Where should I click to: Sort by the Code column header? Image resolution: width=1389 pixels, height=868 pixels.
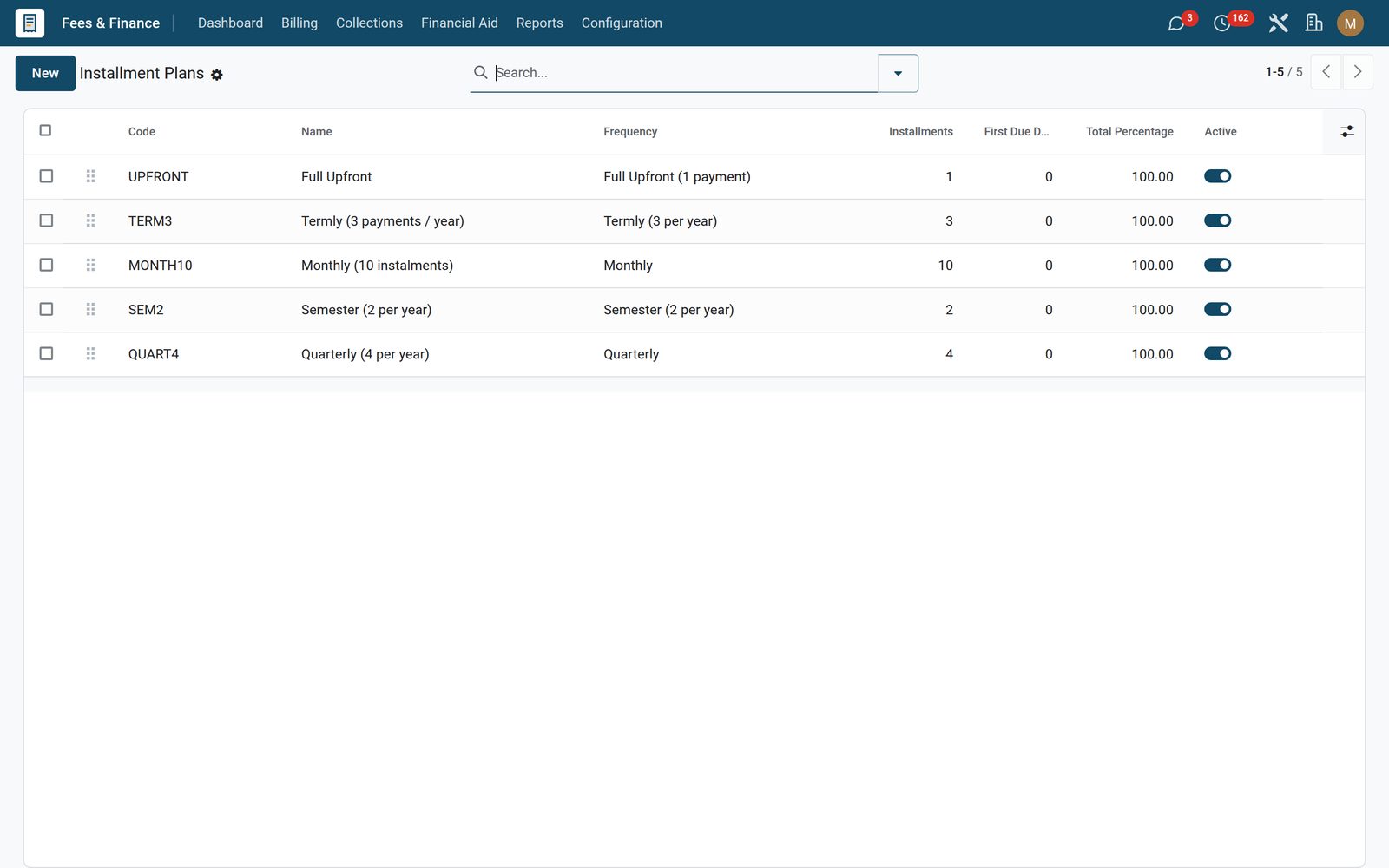142,131
